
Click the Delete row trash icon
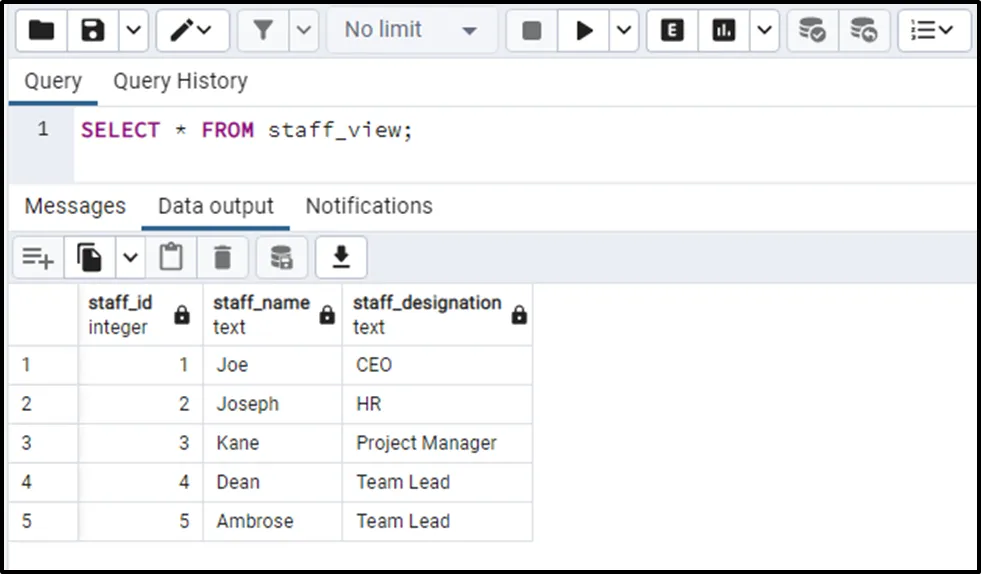[222, 258]
